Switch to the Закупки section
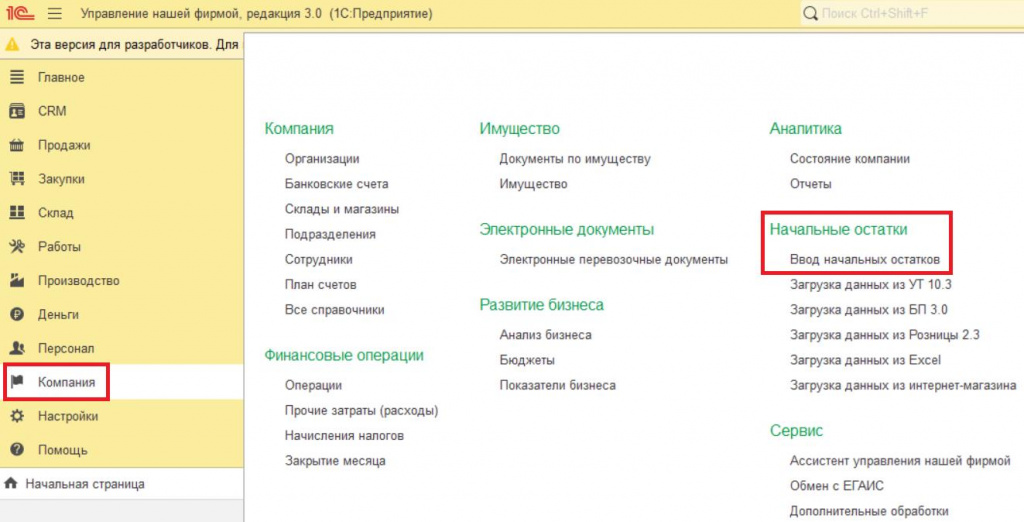The image size is (1024, 522). coord(61,179)
